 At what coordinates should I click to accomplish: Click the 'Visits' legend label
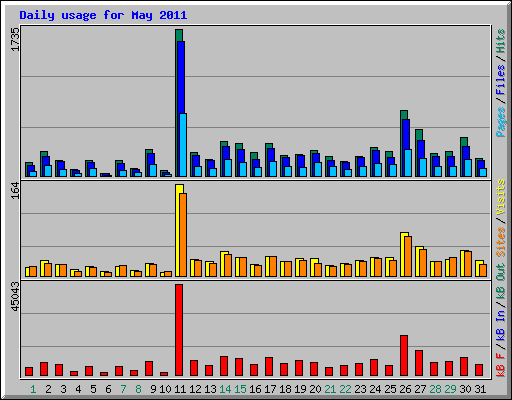pyautogui.click(x=501, y=197)
